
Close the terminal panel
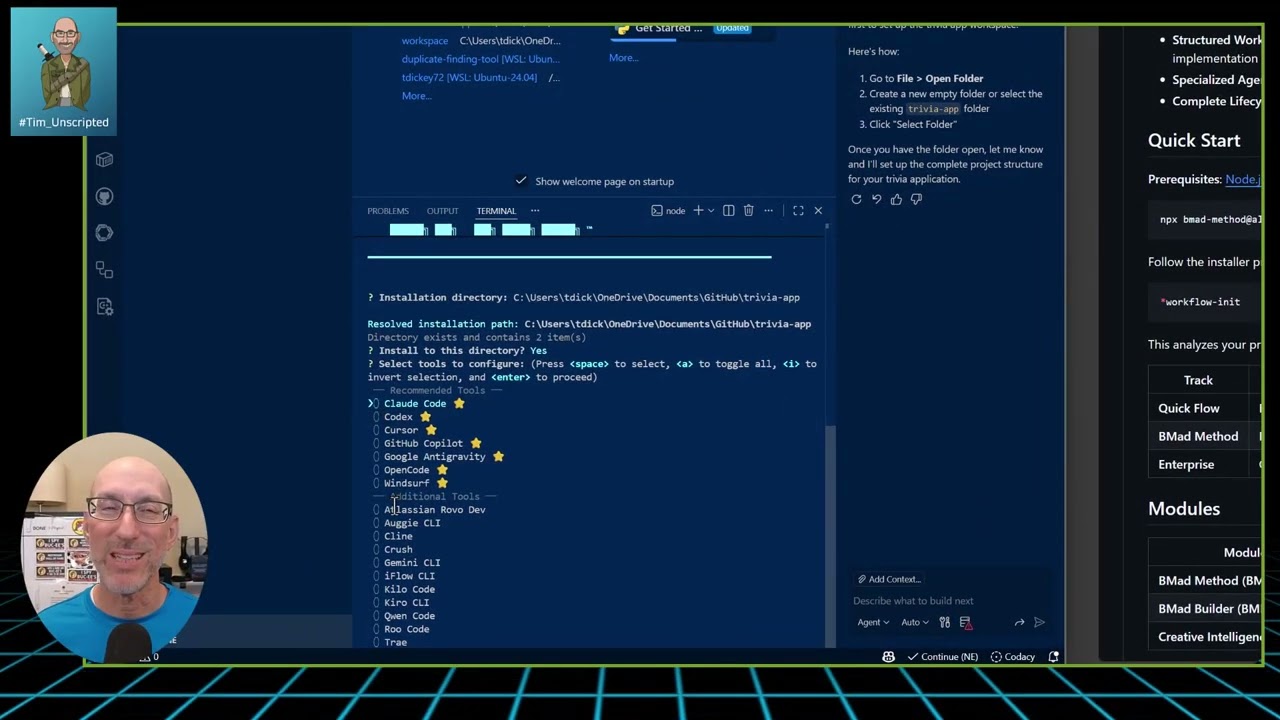click(818, 211)
